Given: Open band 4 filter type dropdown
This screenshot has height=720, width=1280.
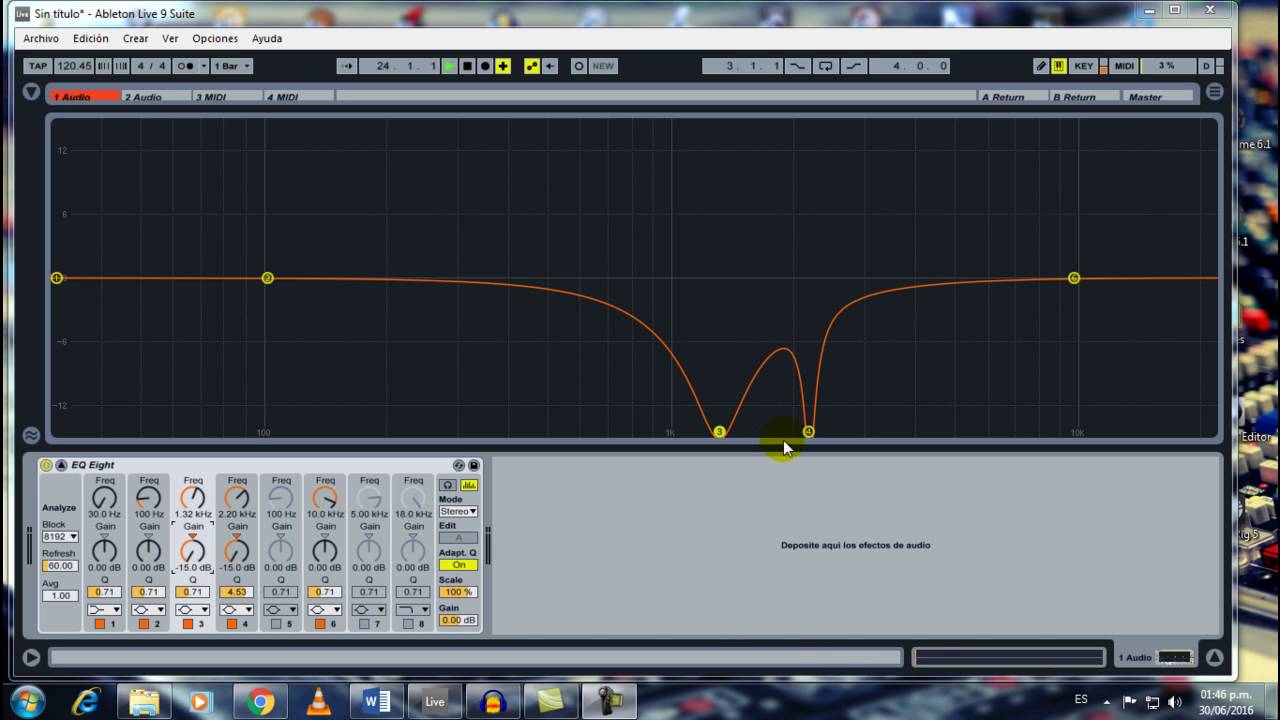Looking at the screenshot, I should pyautogui.click(x=236, y=610).
